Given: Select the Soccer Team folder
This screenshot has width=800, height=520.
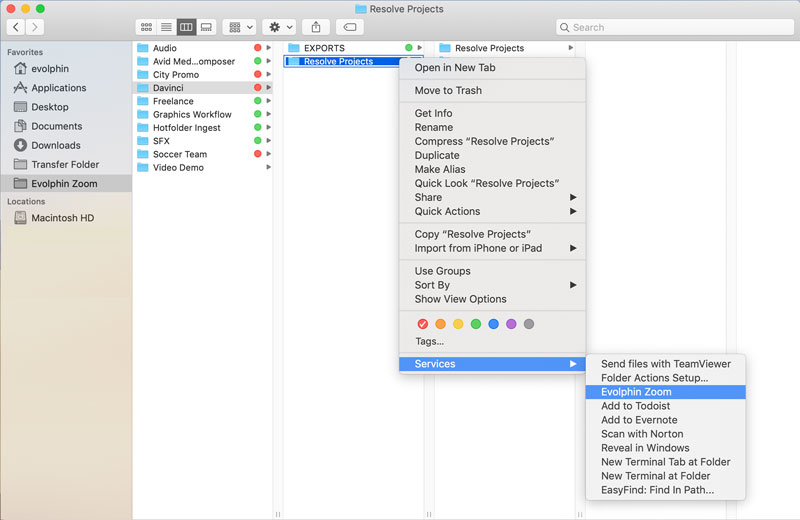Looking at the screenshot, I should click(x=203, y=154).
